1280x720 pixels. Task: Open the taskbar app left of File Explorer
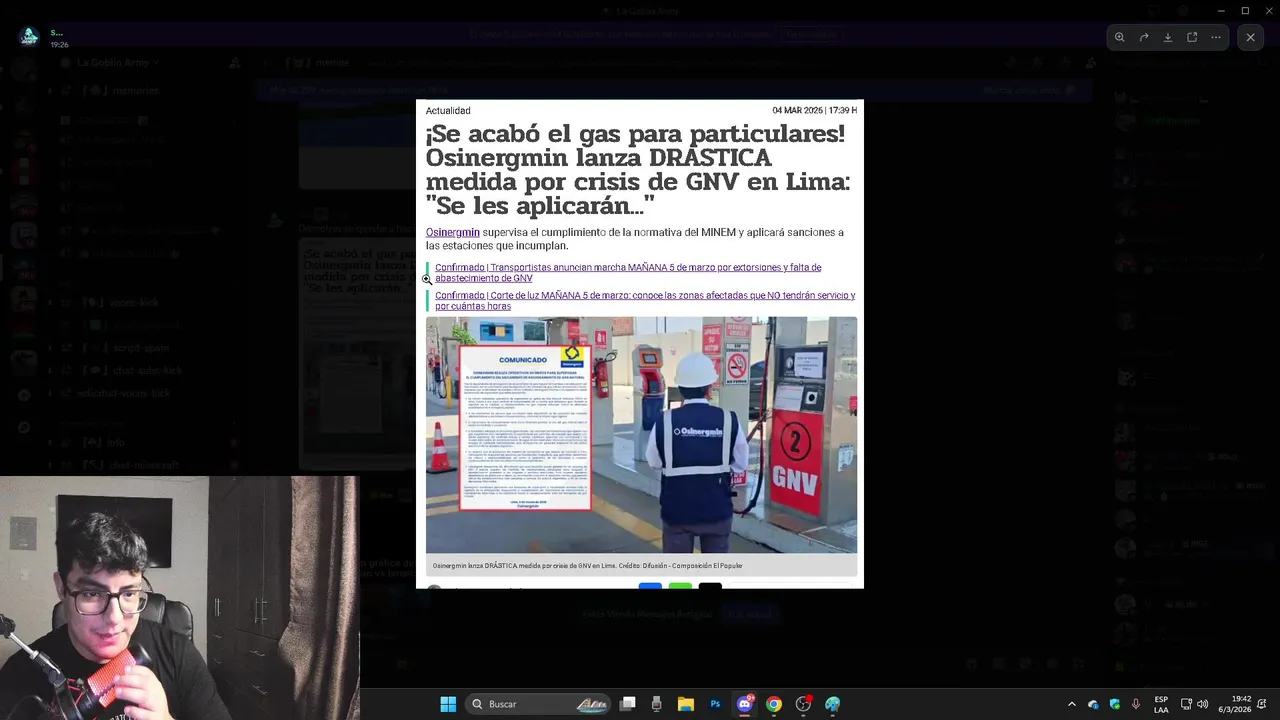coord(656,704)
